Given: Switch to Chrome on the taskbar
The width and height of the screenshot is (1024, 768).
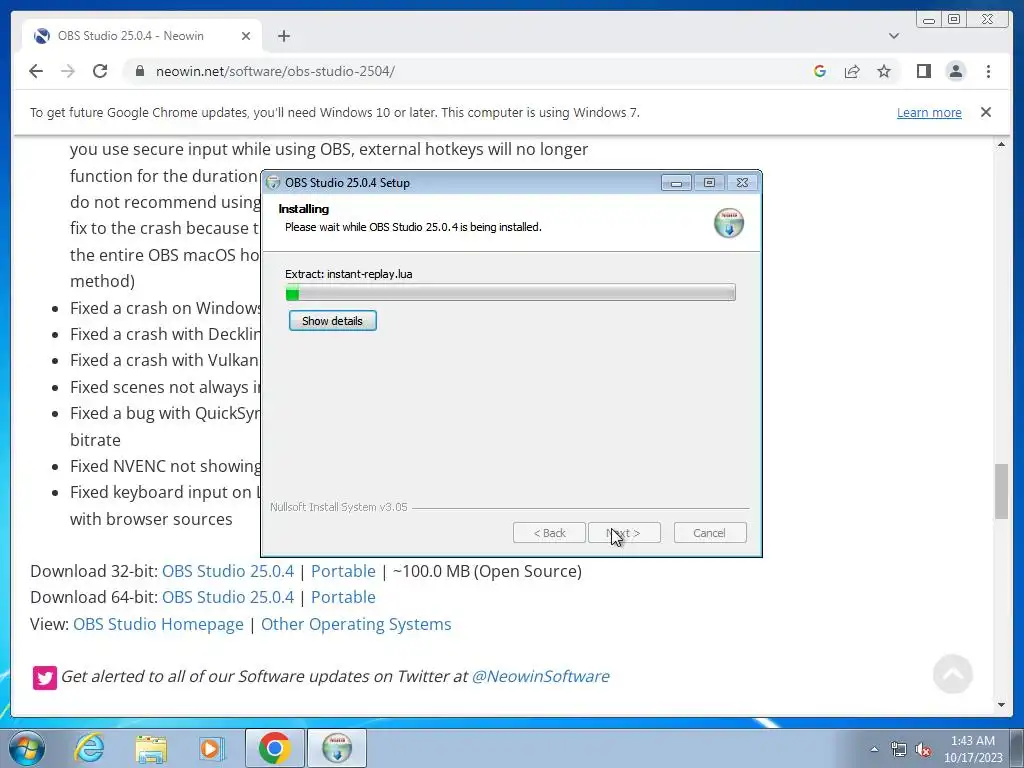Looking at the screenshot, I should 274,748.
